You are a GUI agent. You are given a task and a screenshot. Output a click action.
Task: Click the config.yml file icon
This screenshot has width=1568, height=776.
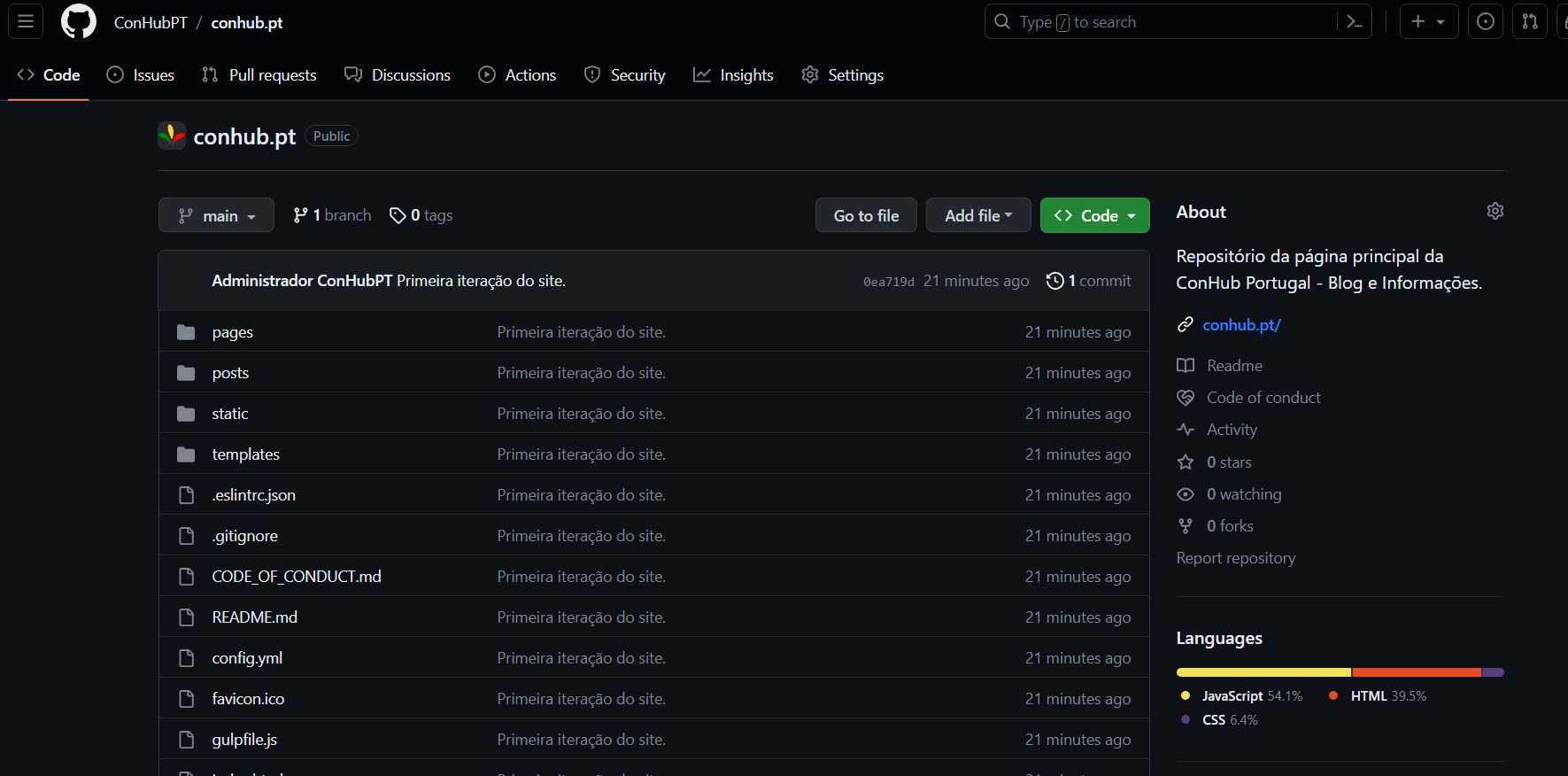[186, 658]
